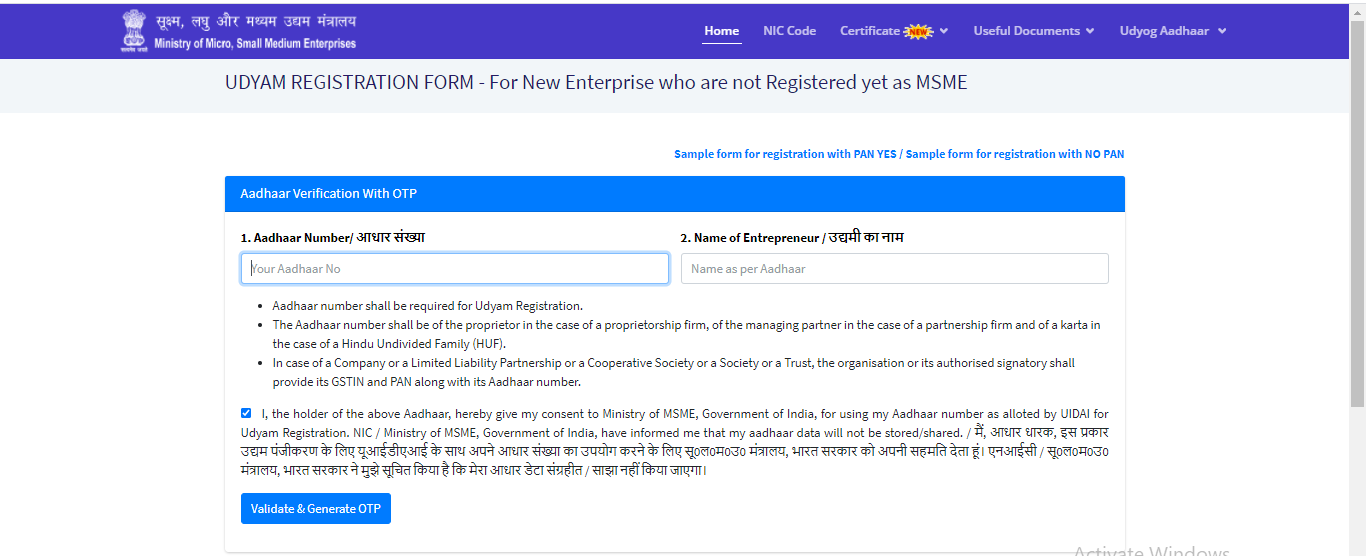Uncheck the Aadhaar consent checkbox
The width and height of the screenshot is (1366, 556).
point(246,413)
